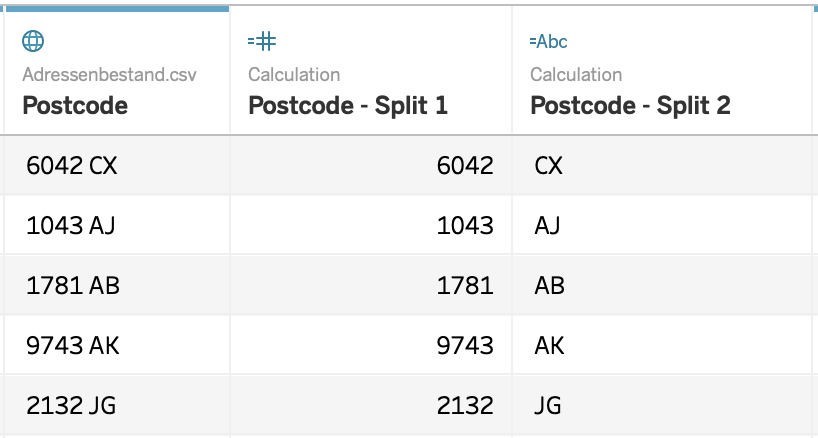Click the calculated string Abc icon on Split 2

point(548,41)
